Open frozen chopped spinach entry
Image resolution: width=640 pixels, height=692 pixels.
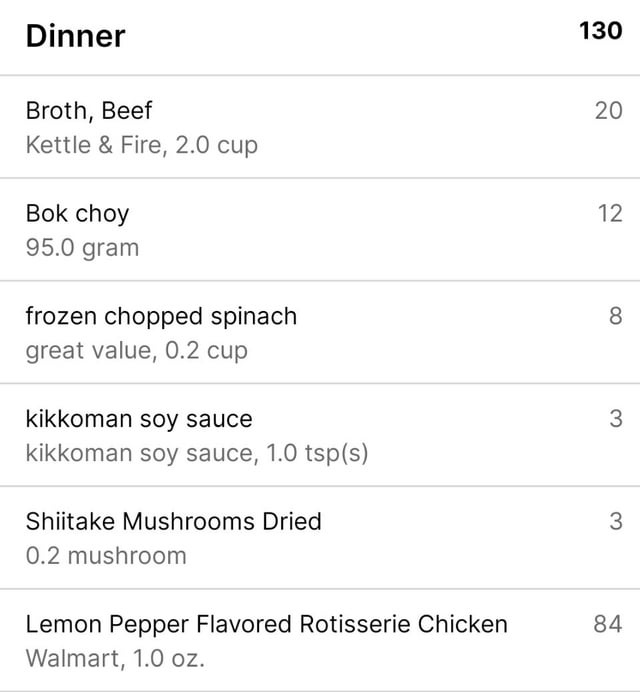pos(320,332)
